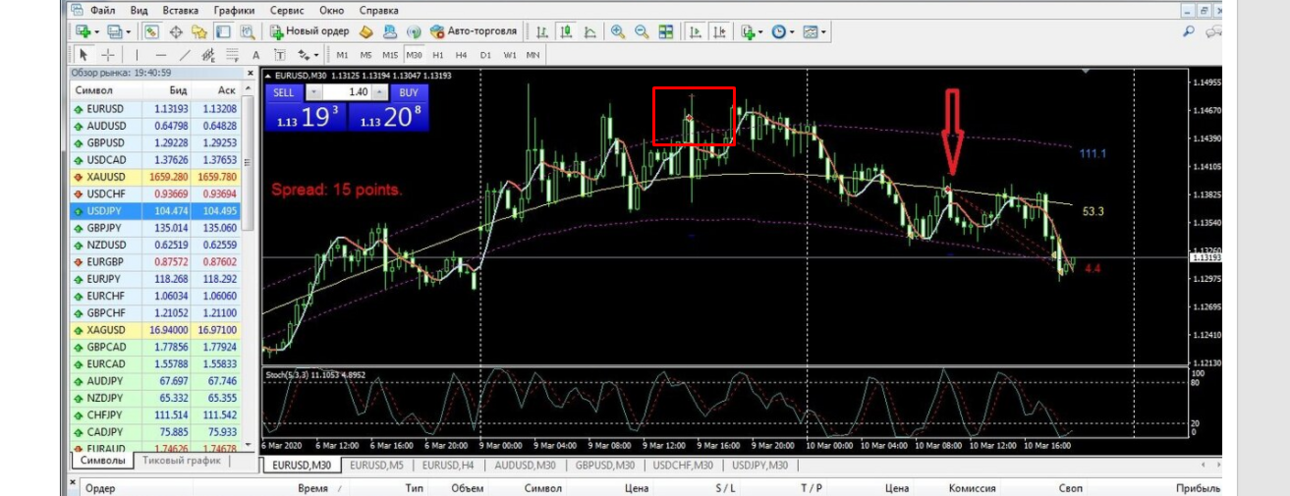Viewport: 1290px width, 496px height.
Task: Open the Вставка menu
Action: pos(181,10)
